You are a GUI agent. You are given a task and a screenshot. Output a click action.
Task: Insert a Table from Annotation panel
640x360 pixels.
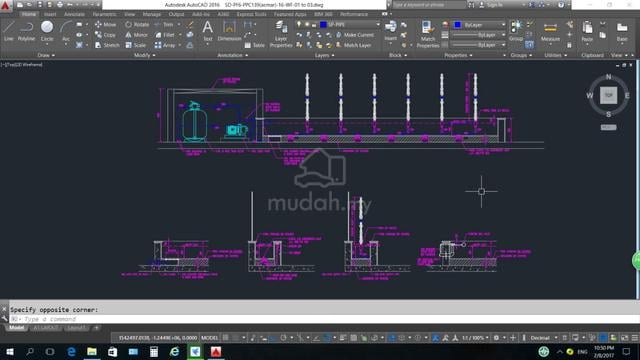[255, 45]
